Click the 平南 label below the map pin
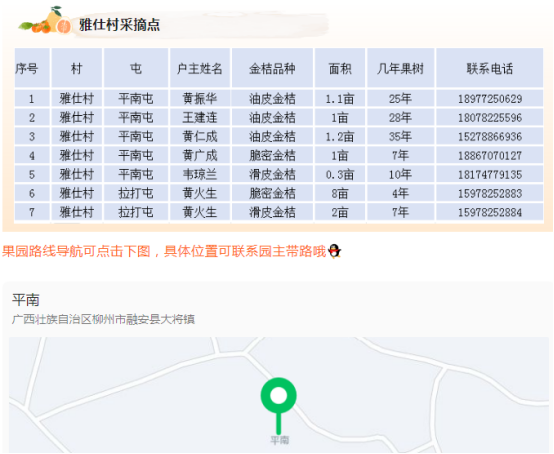Image resolution: width=554 pixels, height=454 pixels. pos(279,440)
